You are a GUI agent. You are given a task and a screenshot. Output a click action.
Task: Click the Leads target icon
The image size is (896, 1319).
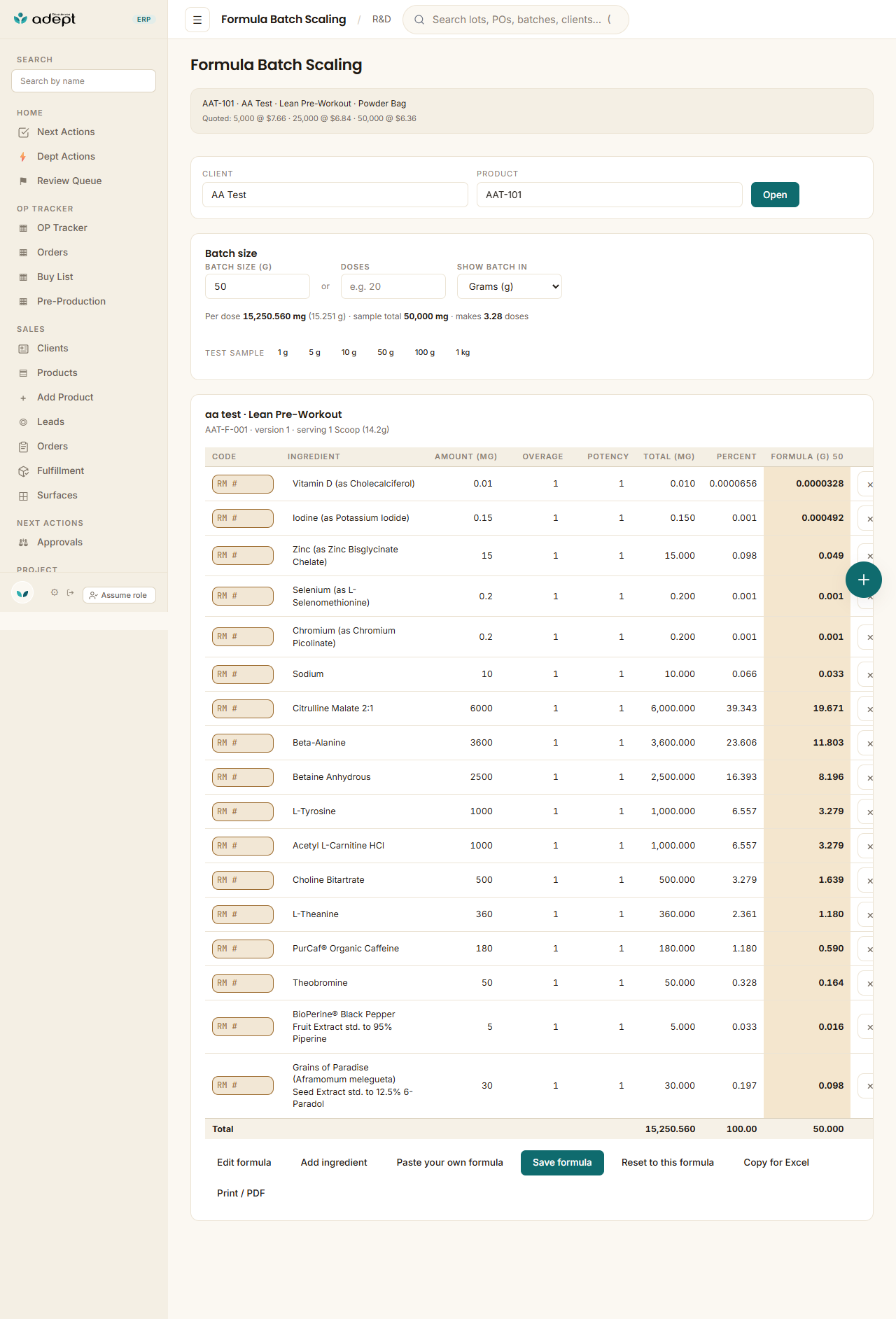coord(23,422)
